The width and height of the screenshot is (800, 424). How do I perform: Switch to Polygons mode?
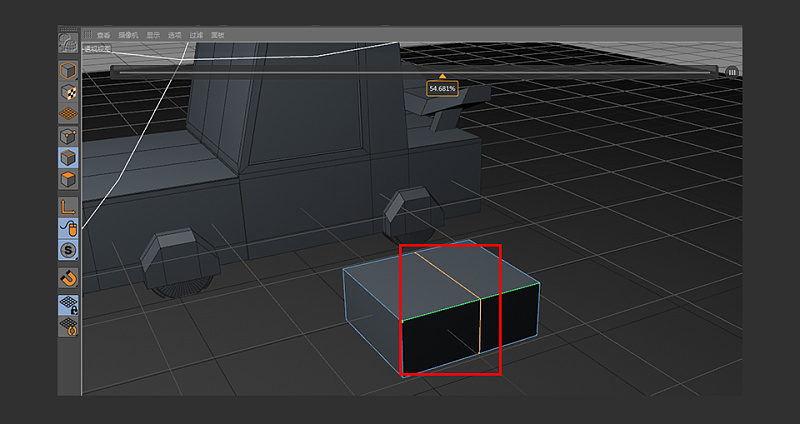pyautogui.click(x=68, y=179)
